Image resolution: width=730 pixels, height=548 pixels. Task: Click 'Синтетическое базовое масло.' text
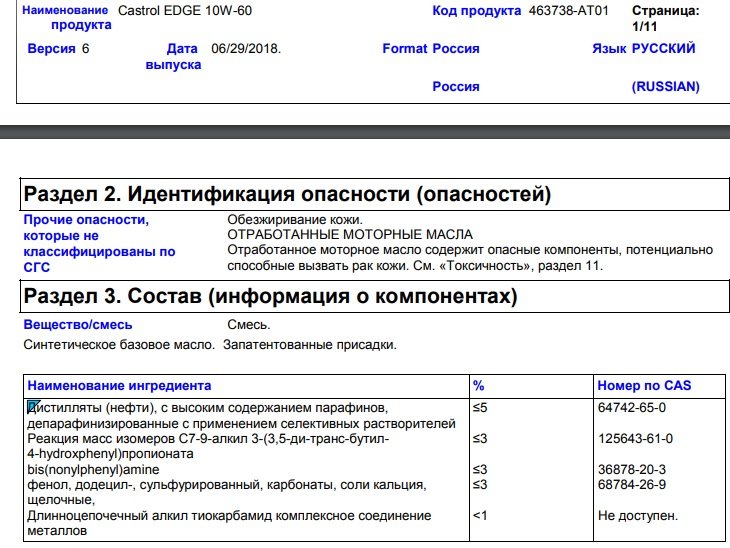click(x=119, y=345)
